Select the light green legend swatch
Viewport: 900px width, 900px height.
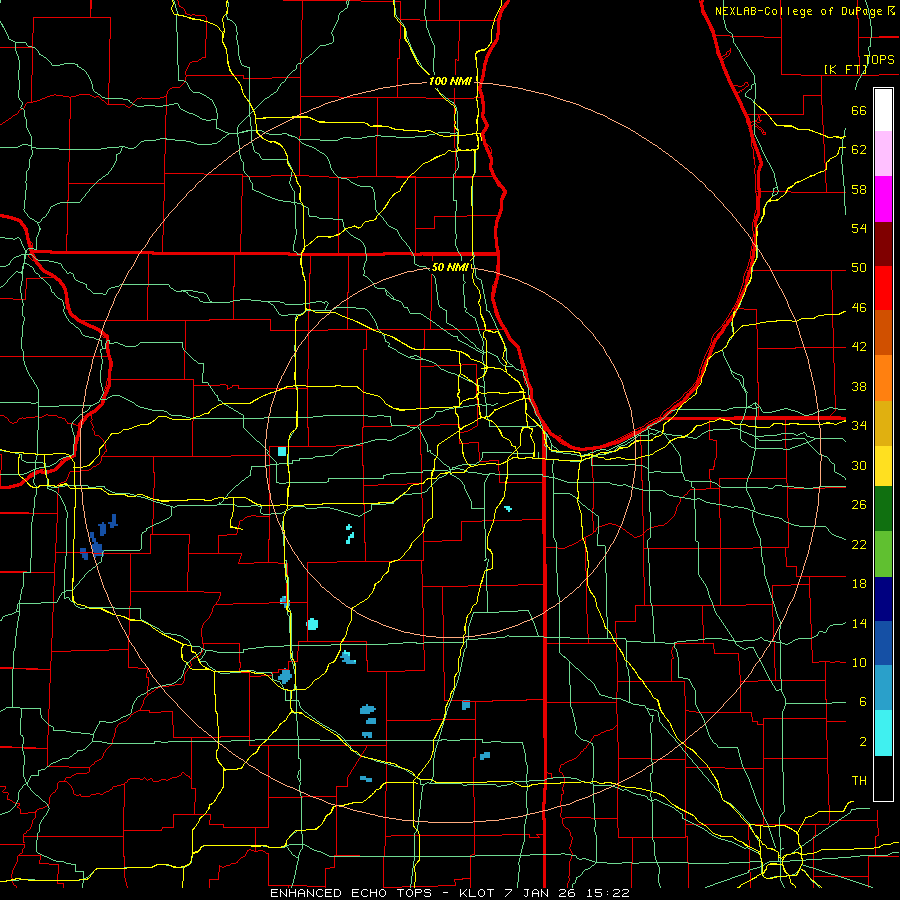coord(883,554)
